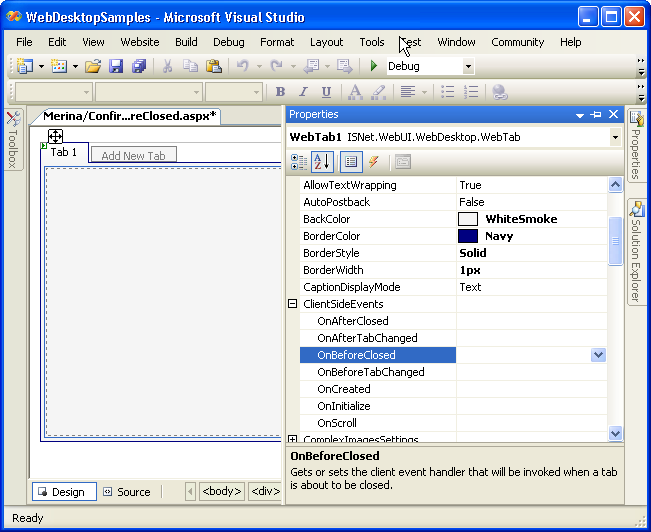Toggle Italic formatting

(303, 92)
